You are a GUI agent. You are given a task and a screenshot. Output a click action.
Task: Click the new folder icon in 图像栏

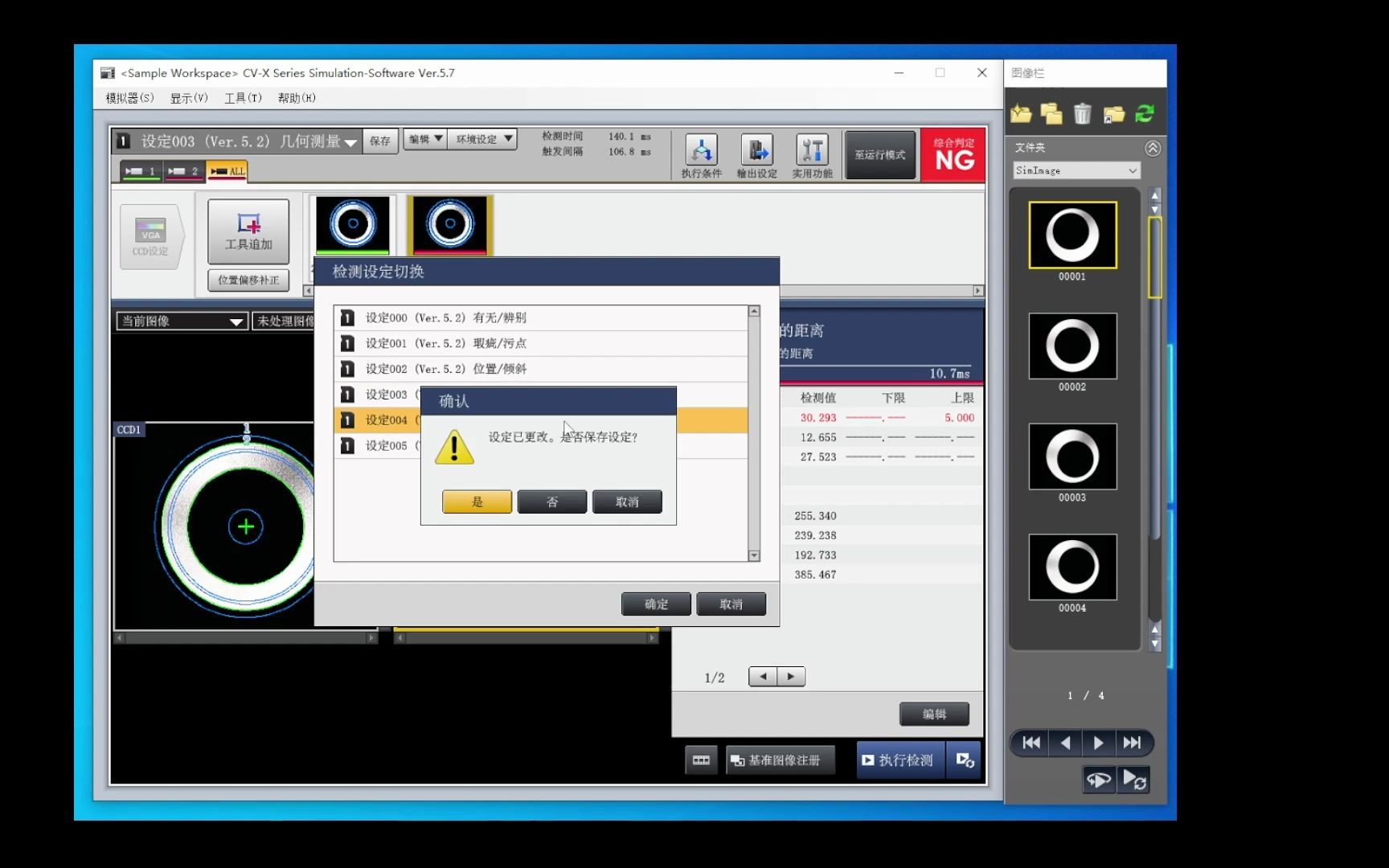point(1021,113)
